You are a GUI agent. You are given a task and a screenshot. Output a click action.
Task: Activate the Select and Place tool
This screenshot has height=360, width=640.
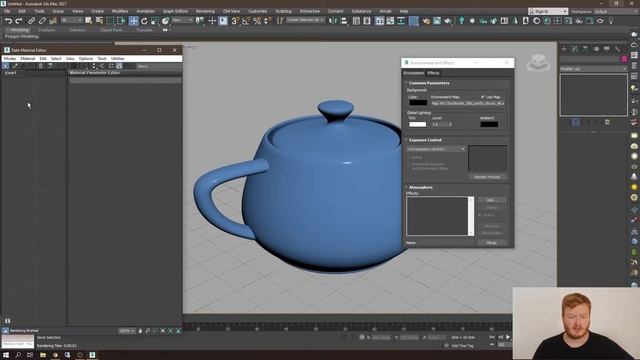[165, 21]
